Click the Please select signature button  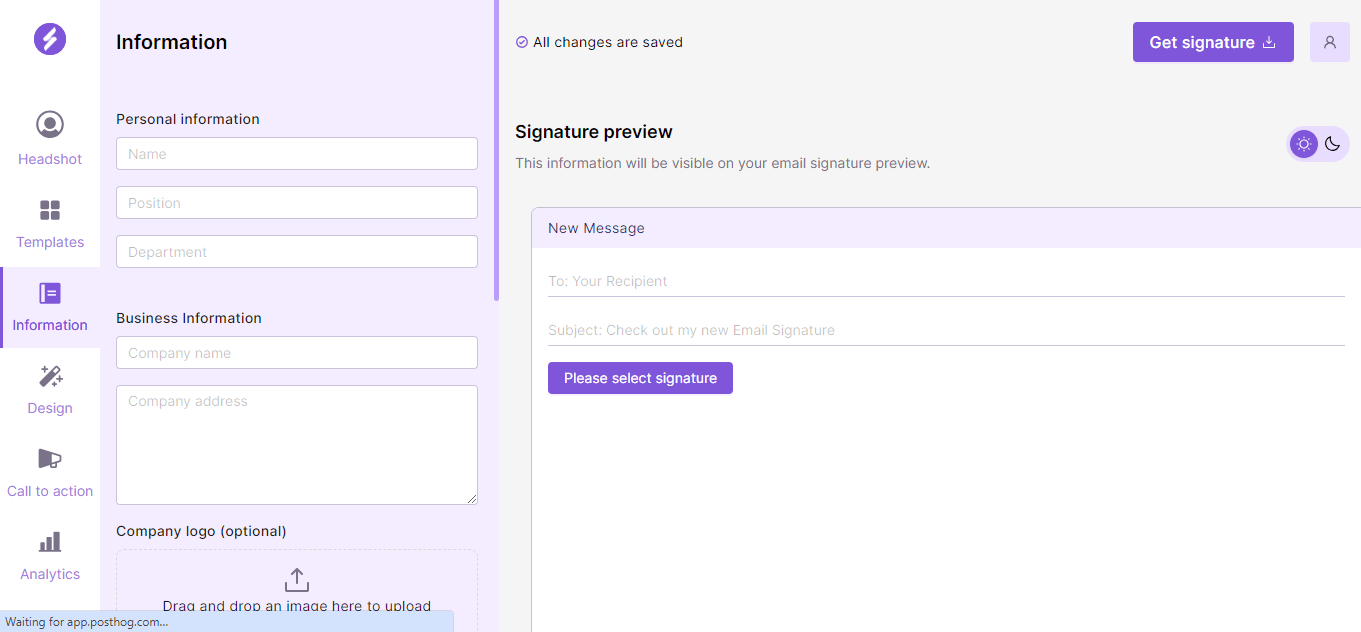coord(640,378)
